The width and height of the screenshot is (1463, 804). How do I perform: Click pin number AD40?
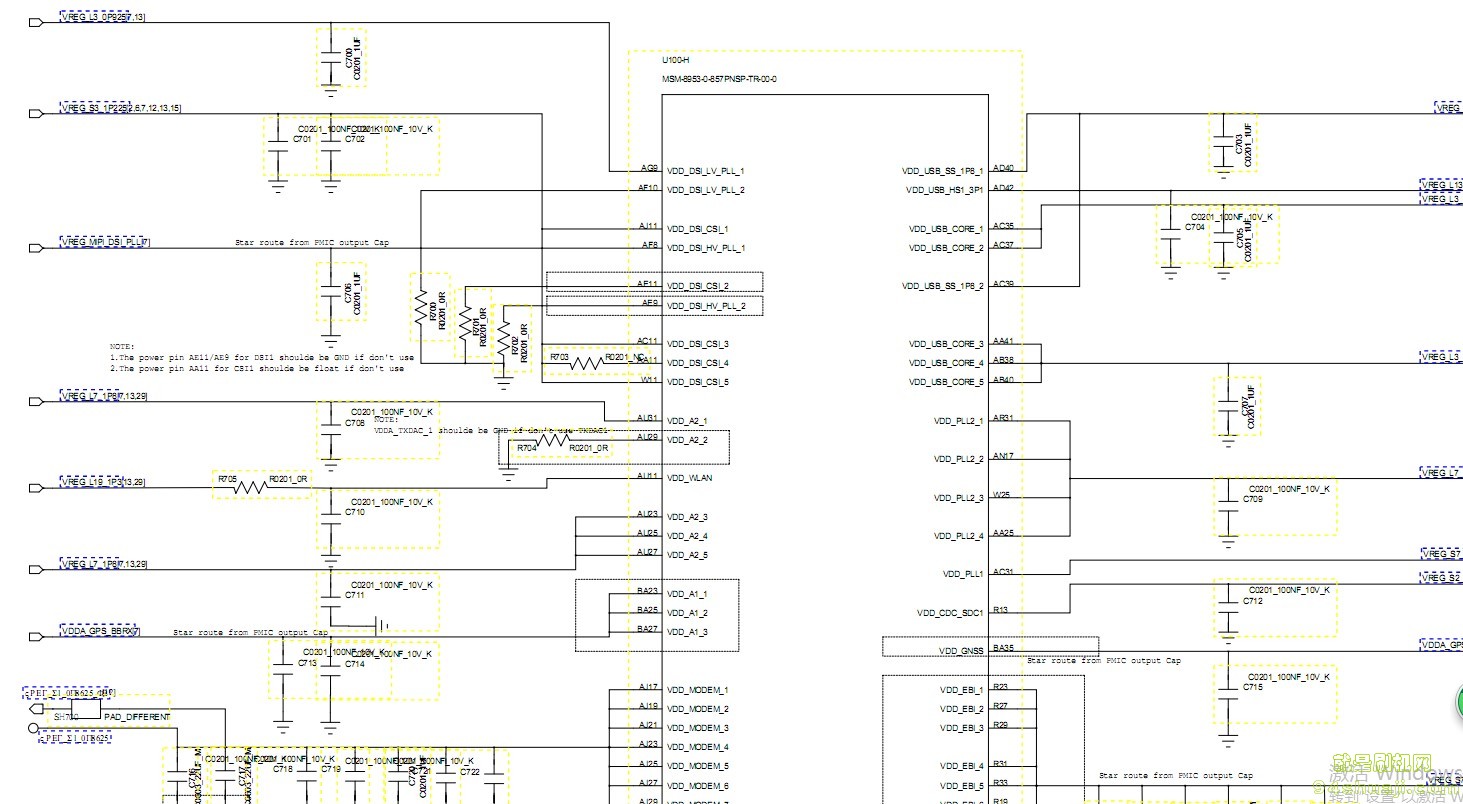(1003, 168)
